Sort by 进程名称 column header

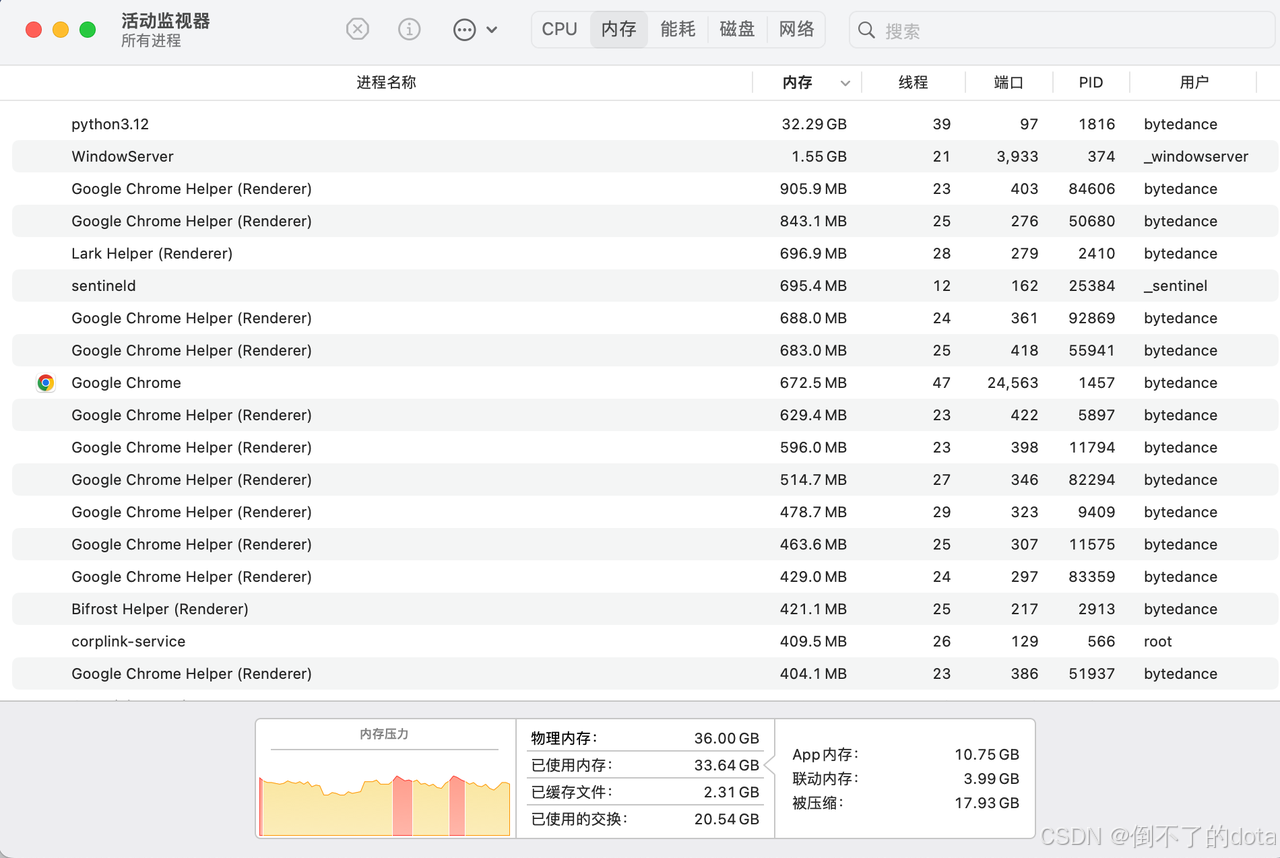pyautogui.click(x=386, y=83)
